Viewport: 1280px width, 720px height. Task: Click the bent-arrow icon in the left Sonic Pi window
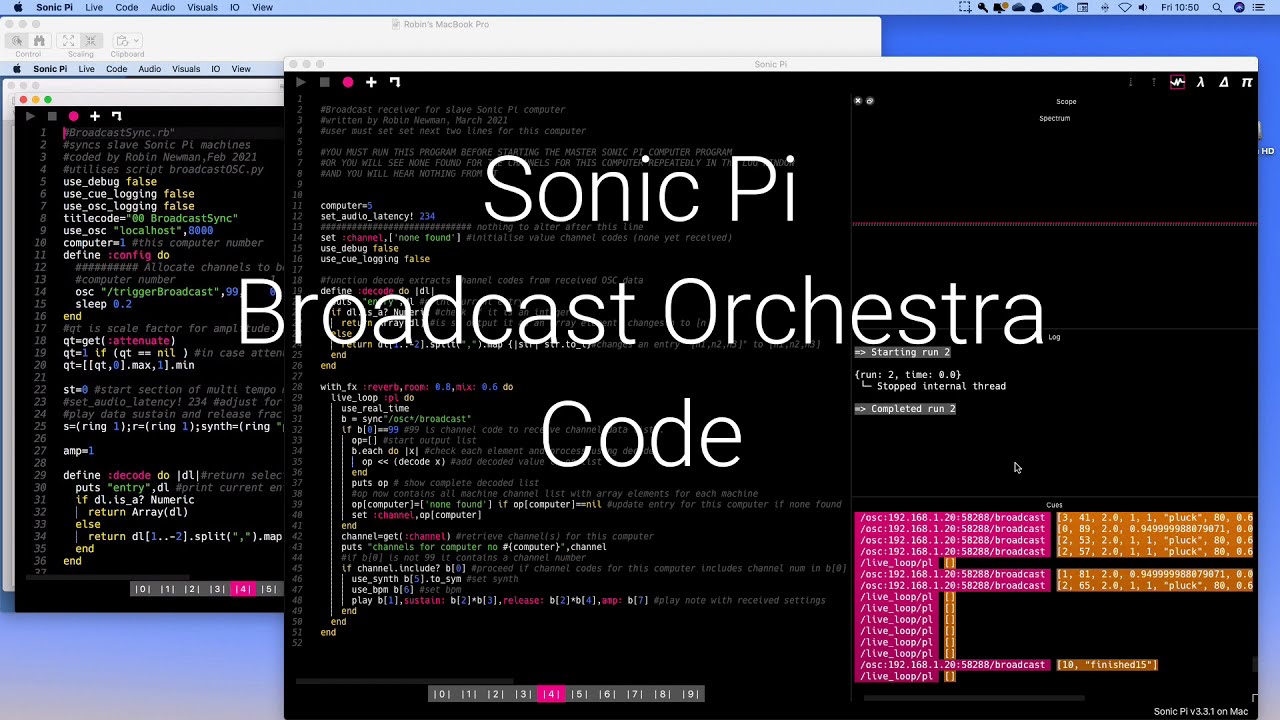click(117, 116)
